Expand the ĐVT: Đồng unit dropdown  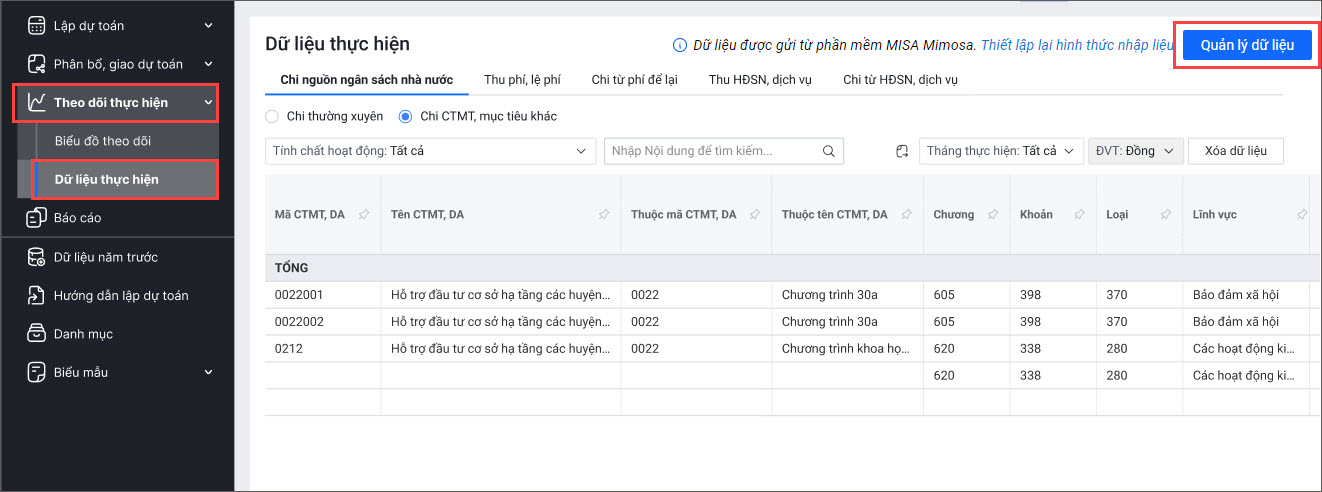[1135, 151]
